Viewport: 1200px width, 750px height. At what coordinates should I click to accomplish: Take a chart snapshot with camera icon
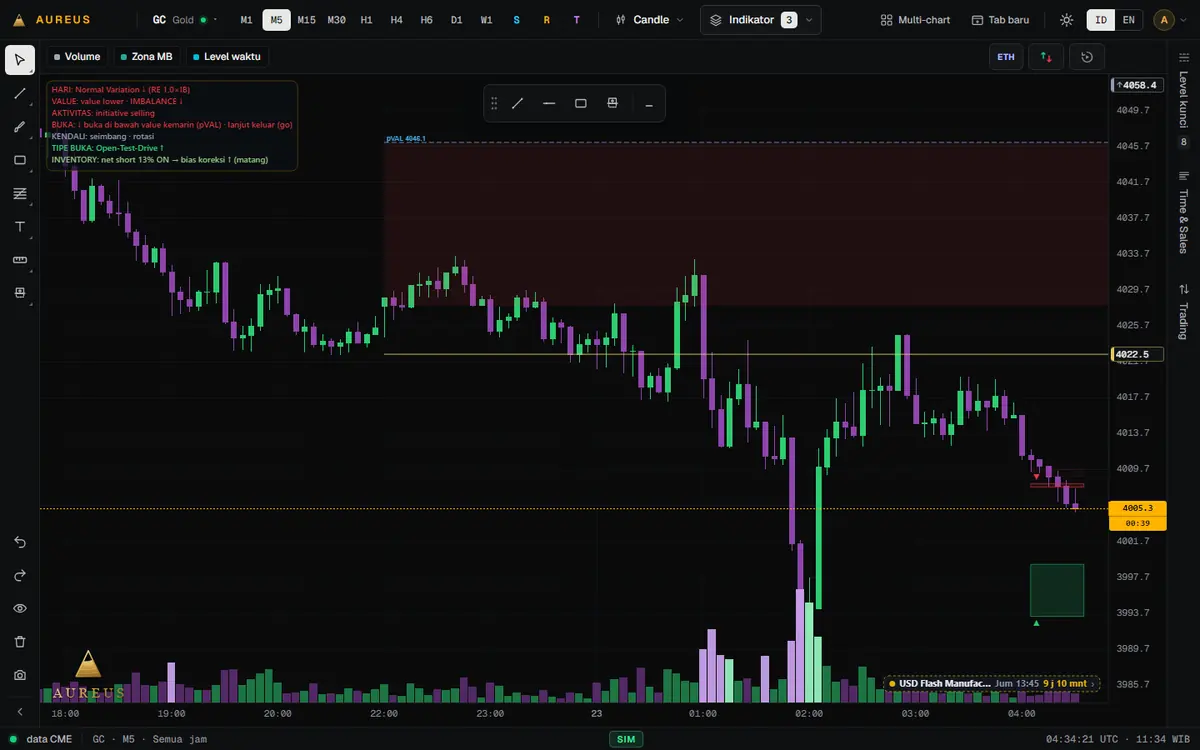[x=20, y=675]
